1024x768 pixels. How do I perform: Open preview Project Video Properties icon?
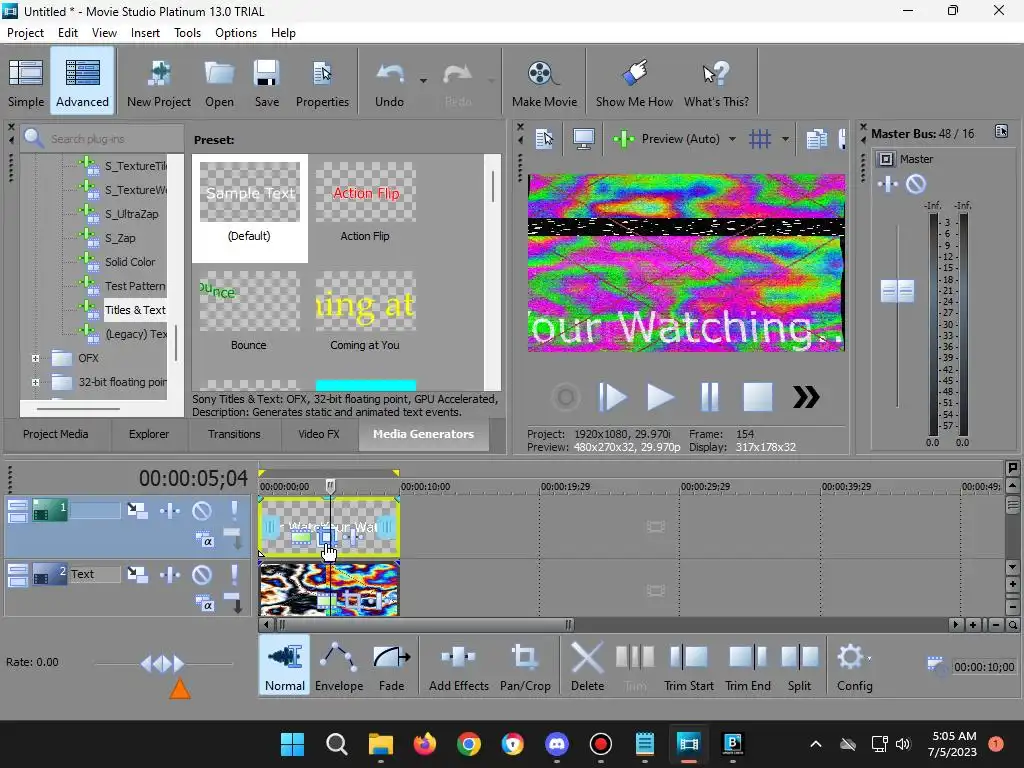(x=543, y=138)
